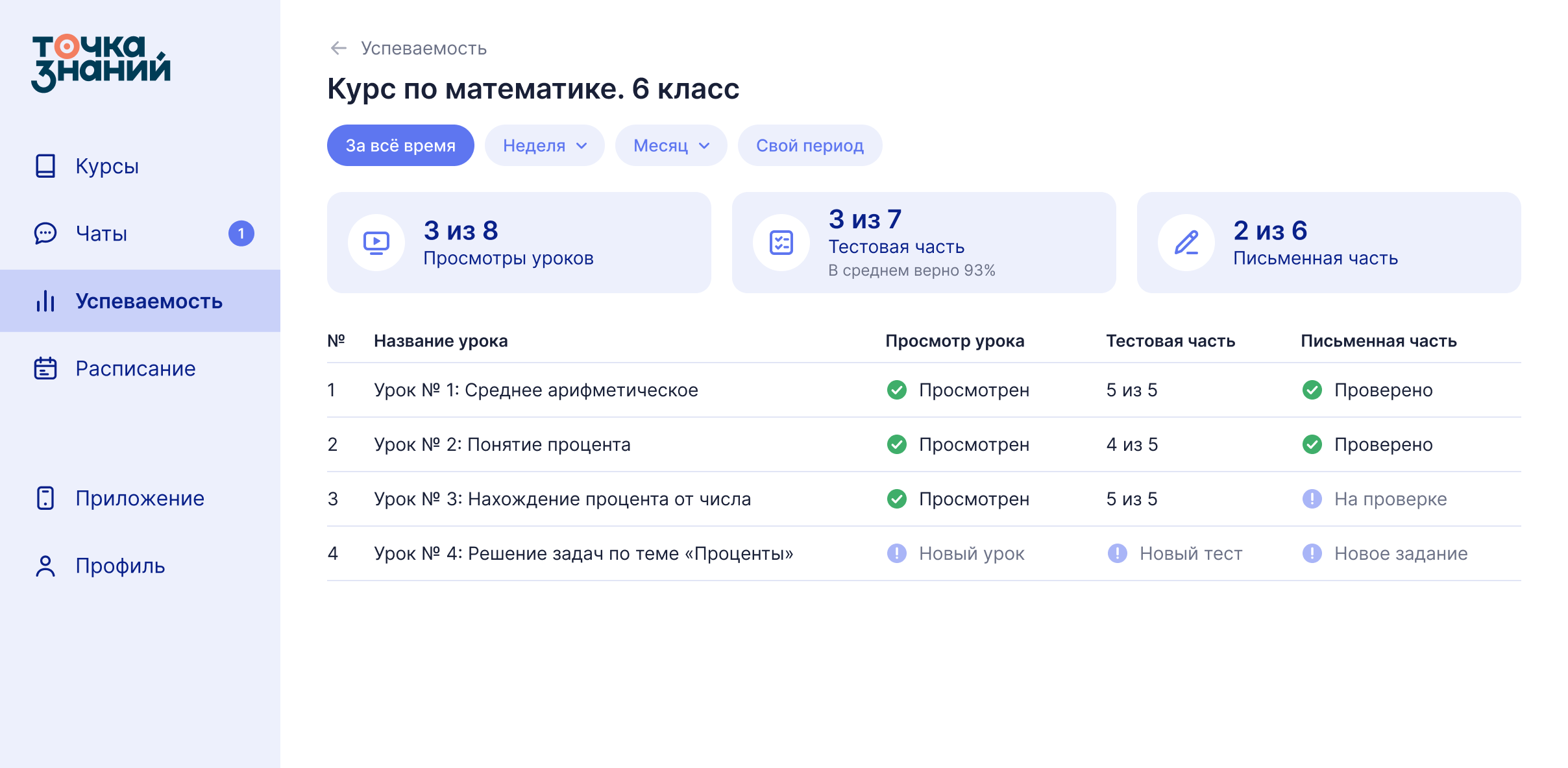This screenshot has height=768, width=1568.
Task: Open Расписание in the sidebar
Action: [140, 368]
